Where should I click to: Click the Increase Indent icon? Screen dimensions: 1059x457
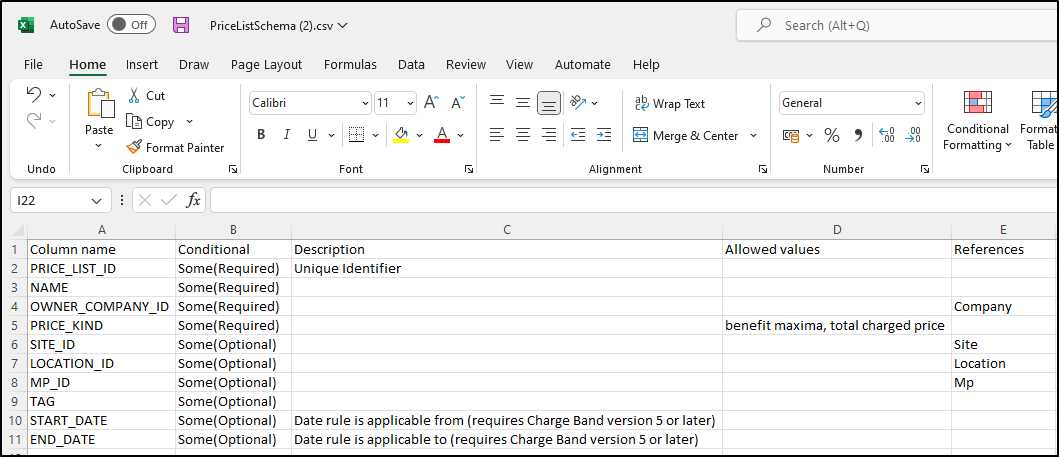(604, 135)
